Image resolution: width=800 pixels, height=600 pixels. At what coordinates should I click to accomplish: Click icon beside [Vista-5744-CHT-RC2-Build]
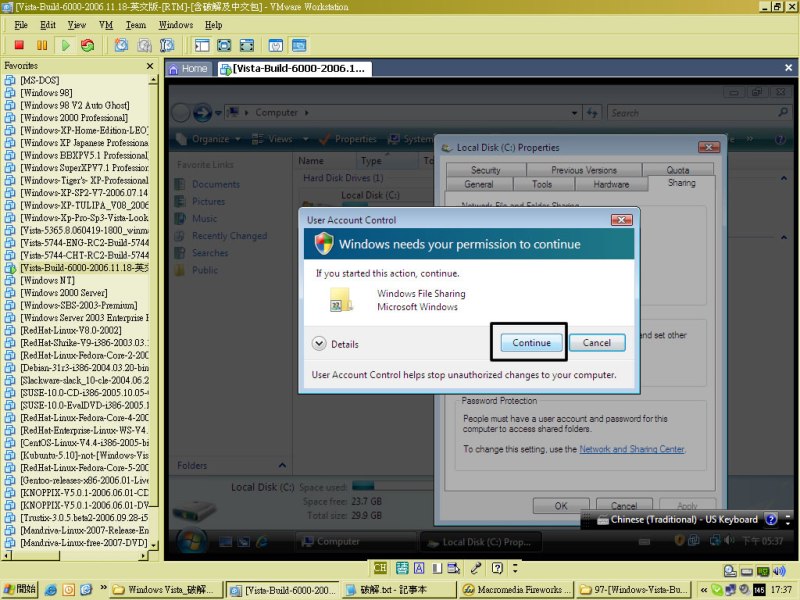pos(10,256)
